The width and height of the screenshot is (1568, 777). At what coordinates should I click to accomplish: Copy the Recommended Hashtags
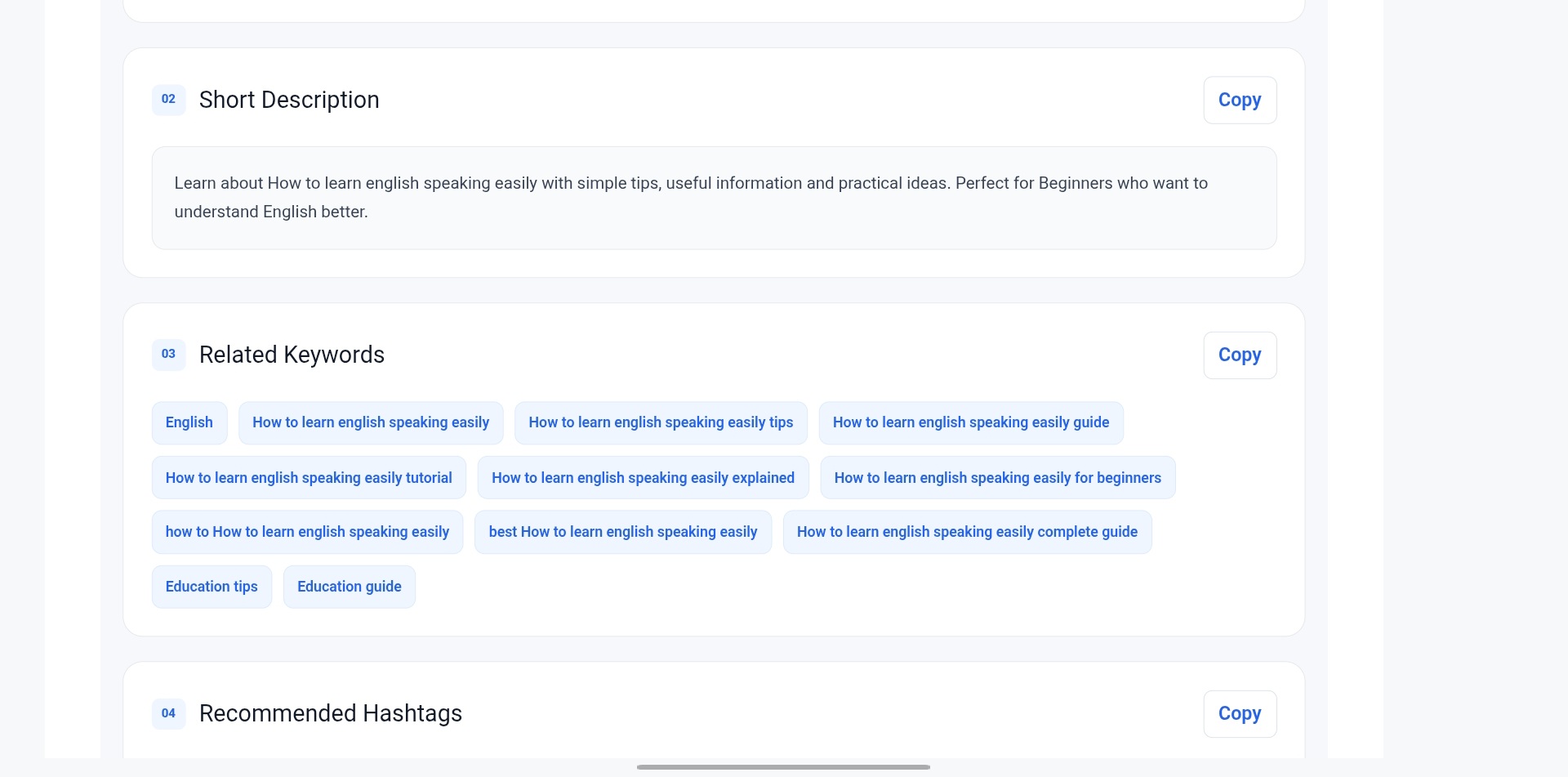point(1240,714)
